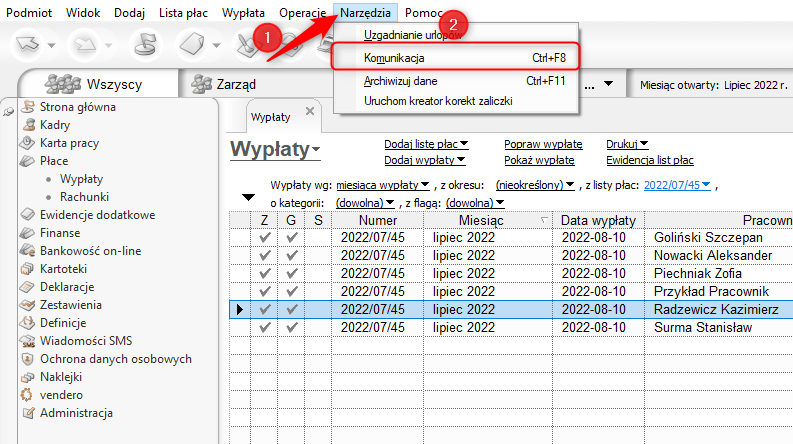Select Archiwizuj dane menu entry
This screenshot has height=444, width=793.
455,81
